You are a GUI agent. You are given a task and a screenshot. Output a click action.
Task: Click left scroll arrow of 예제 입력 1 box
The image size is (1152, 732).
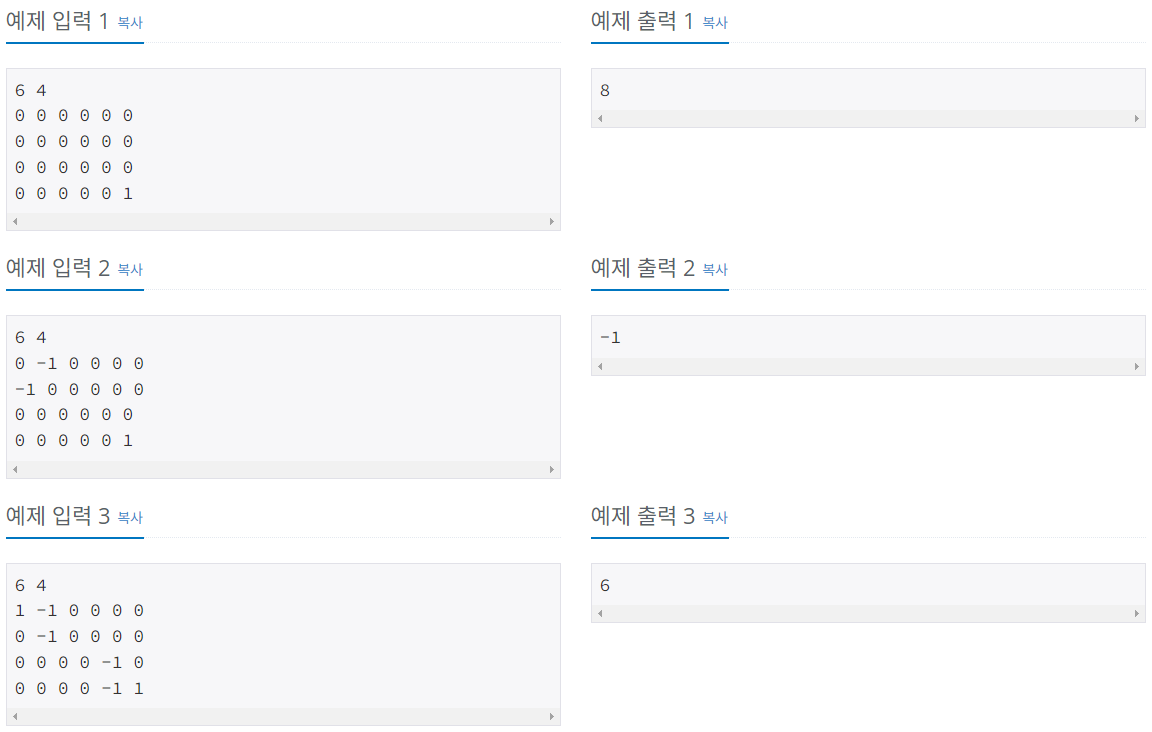click(x=14, y=220)
